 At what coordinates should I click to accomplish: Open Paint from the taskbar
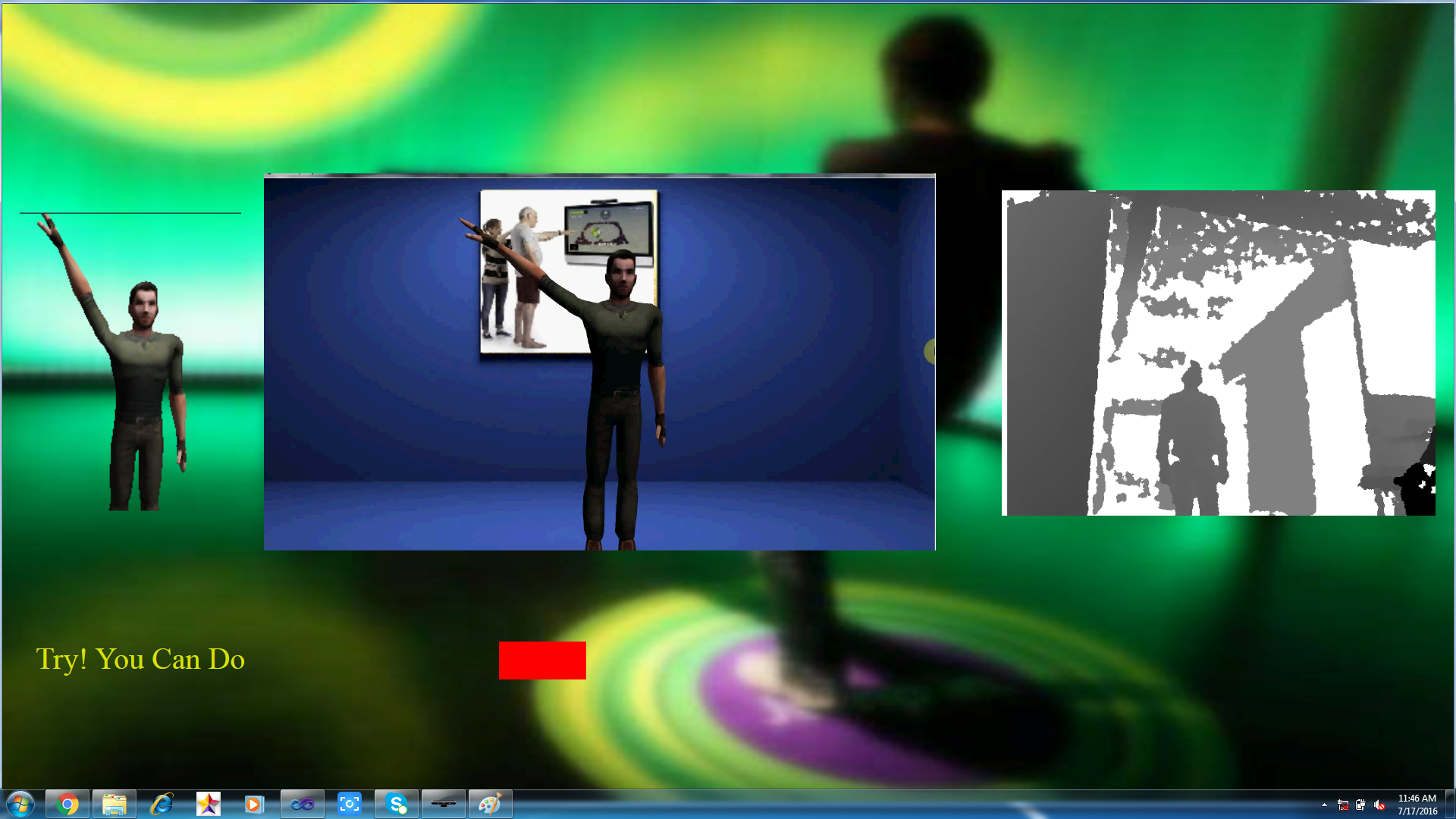click(490, 804)
